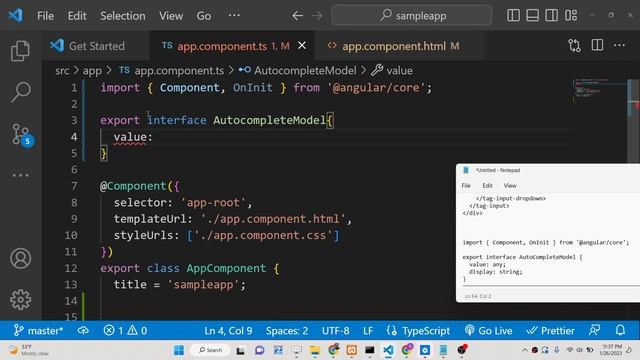This screenshot has width=640, height=360.
Task: Click the VS Code logo icon
Action: pos(16,16)
